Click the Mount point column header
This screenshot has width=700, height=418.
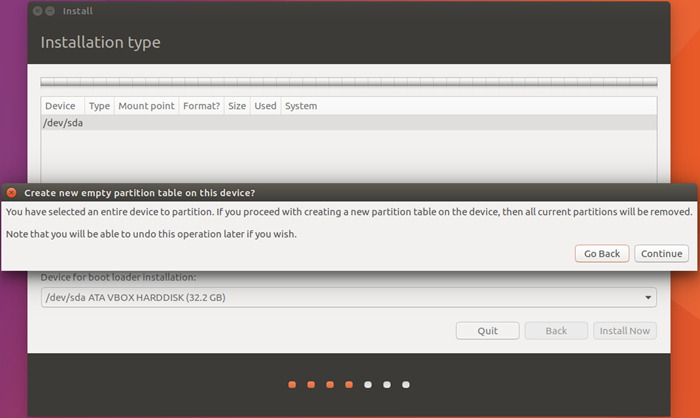[x=146, y=106]
